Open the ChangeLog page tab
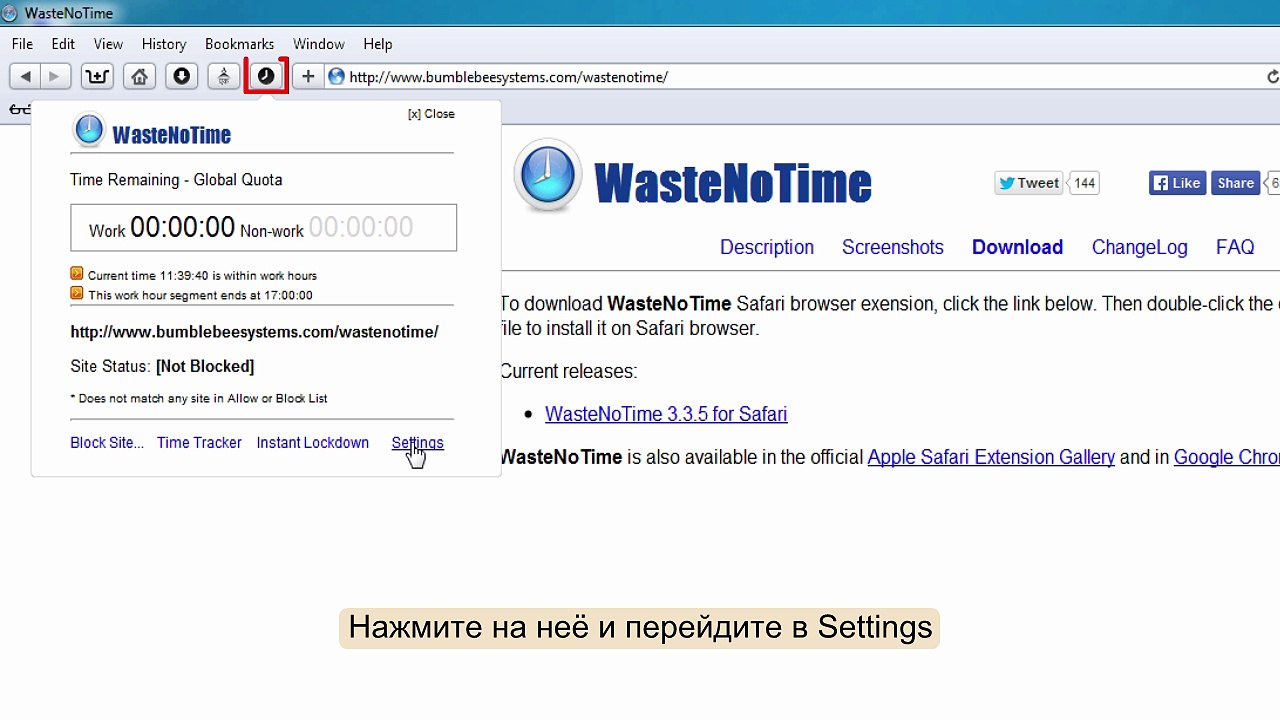The height and width of the screenshot is (720, 1280). point(1140,247)
